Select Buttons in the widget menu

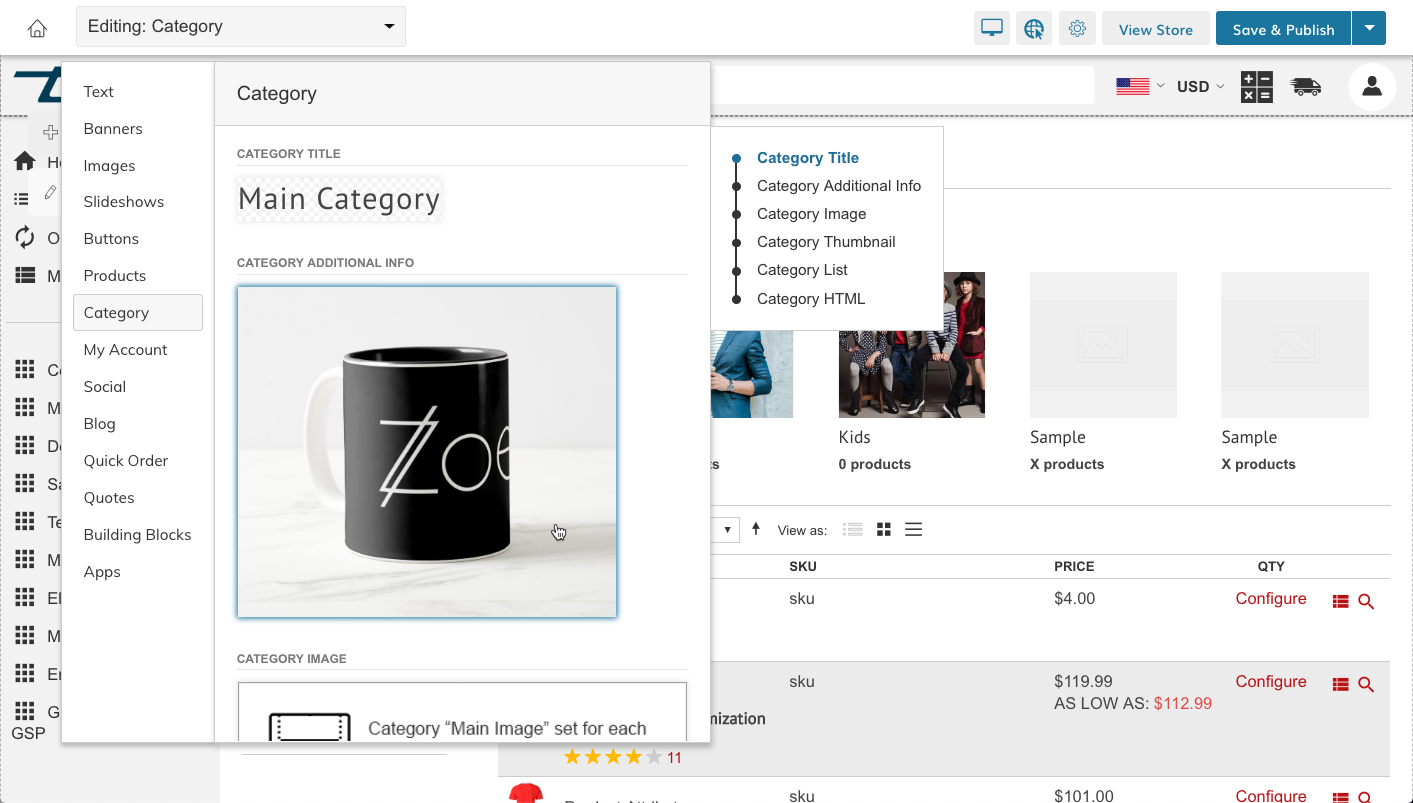111,238
